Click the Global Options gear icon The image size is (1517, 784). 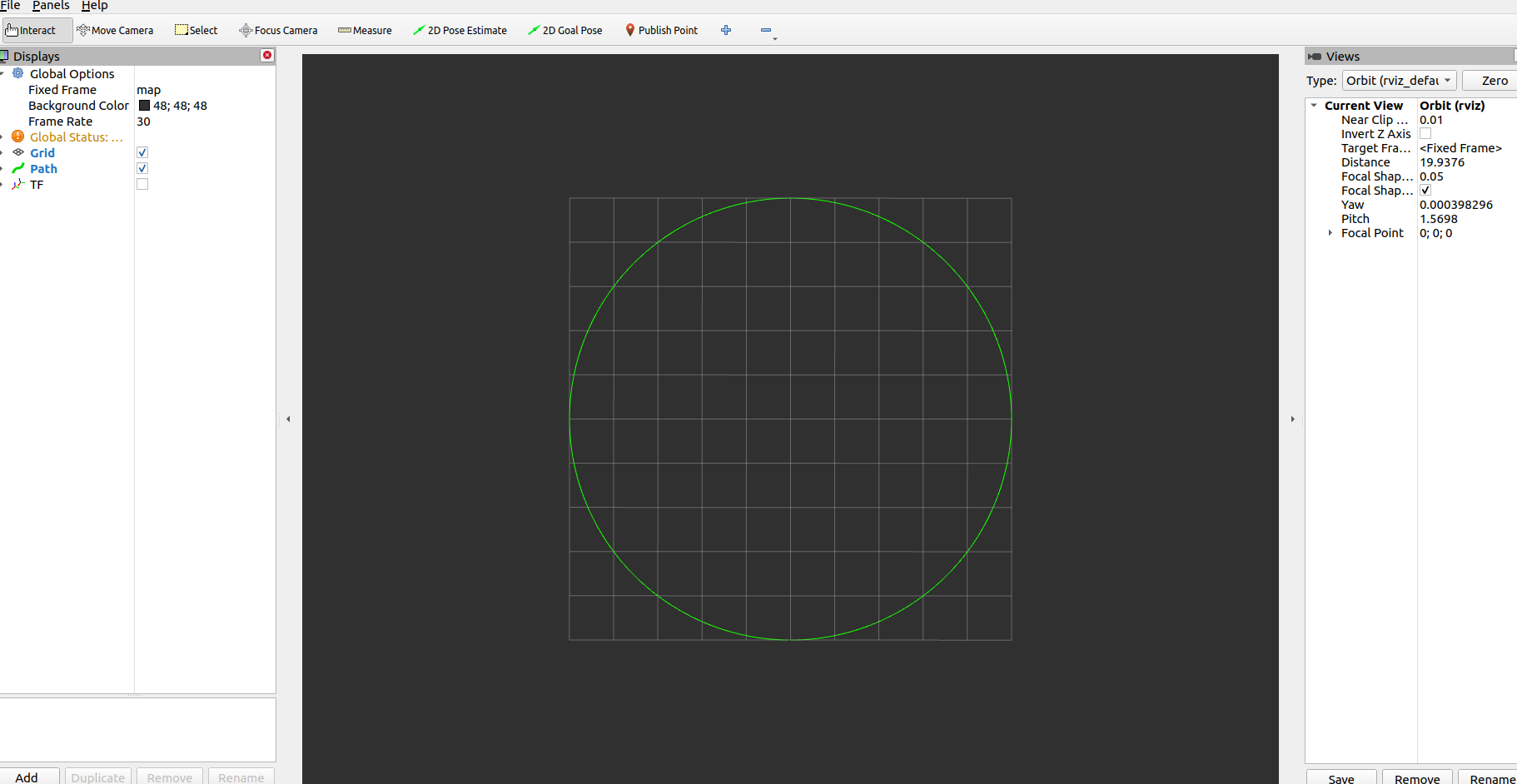[18, 73]
